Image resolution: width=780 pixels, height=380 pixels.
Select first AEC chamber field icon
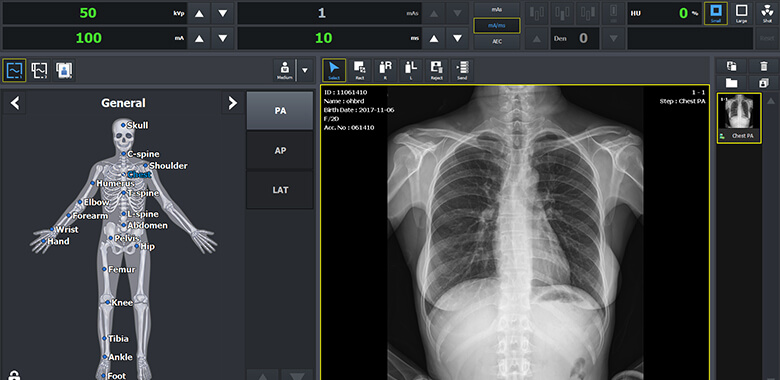(537, 13)
